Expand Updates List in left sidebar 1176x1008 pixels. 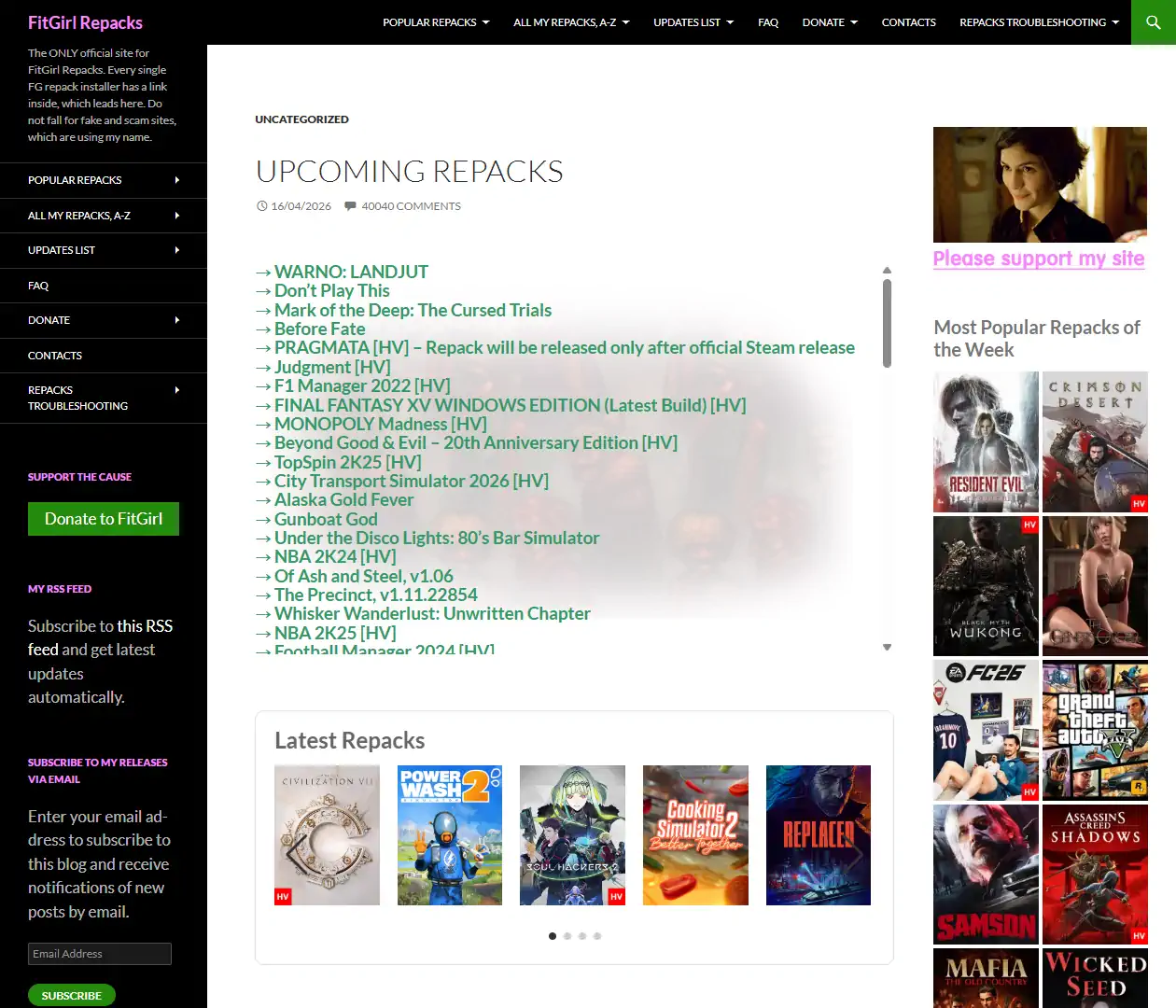[177, 250]
